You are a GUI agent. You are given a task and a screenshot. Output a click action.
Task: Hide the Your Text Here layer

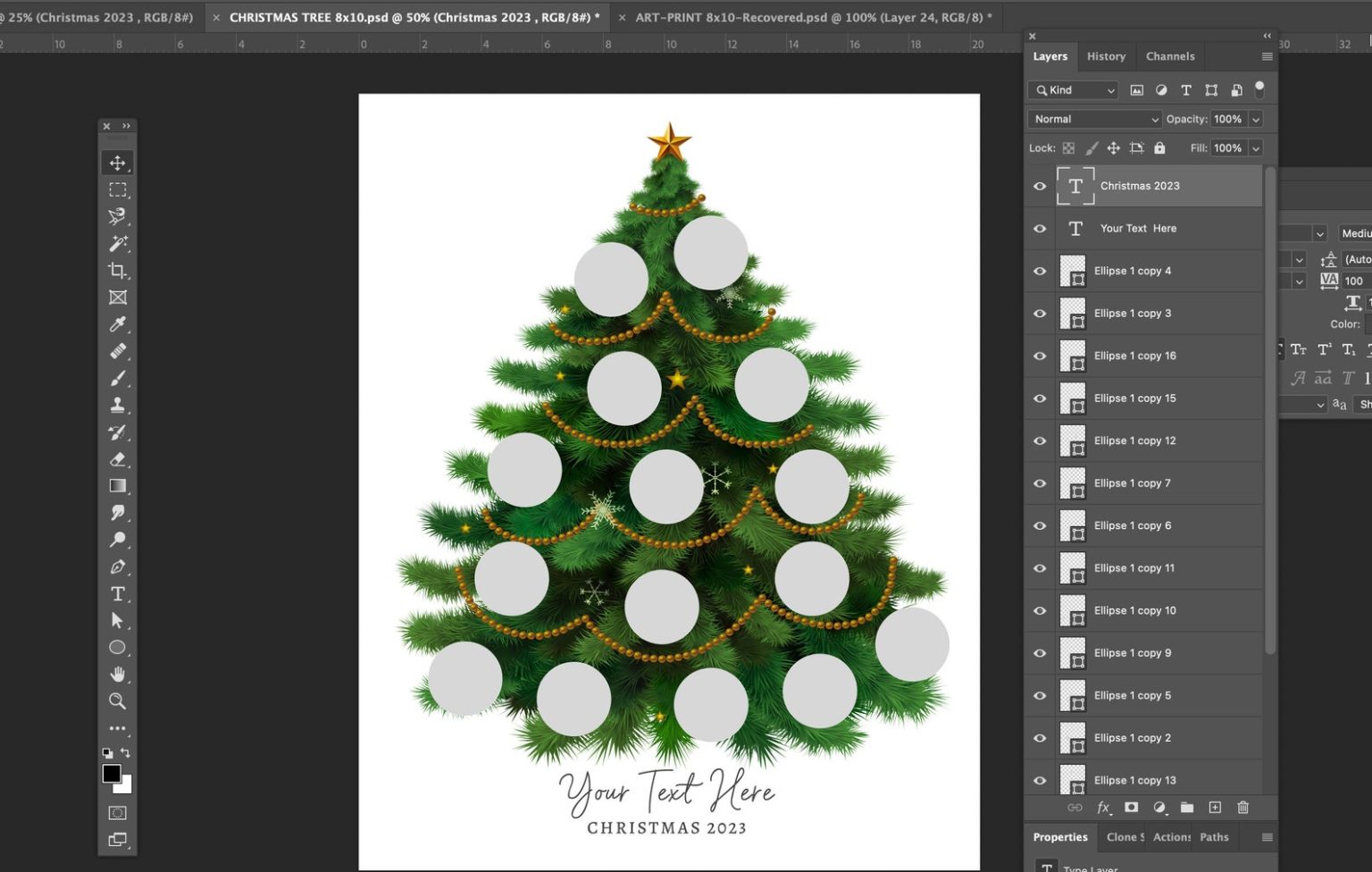pos(1039,228)
